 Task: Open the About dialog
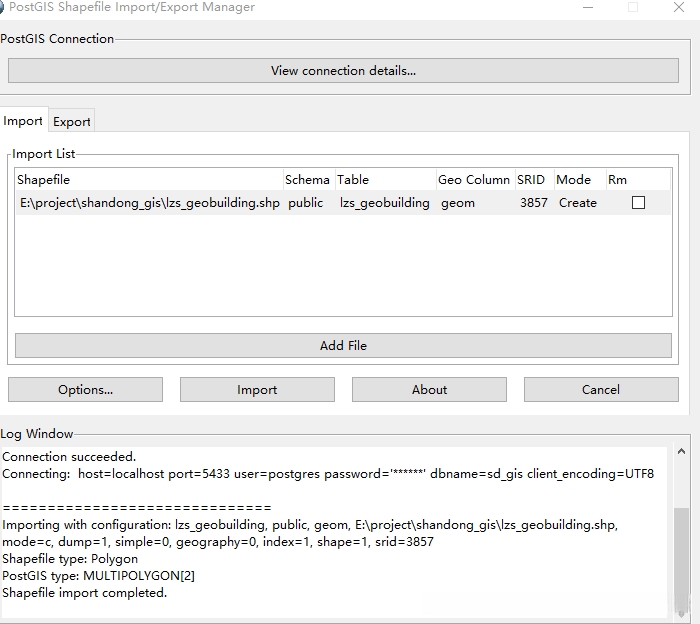[x=429, y=390]
